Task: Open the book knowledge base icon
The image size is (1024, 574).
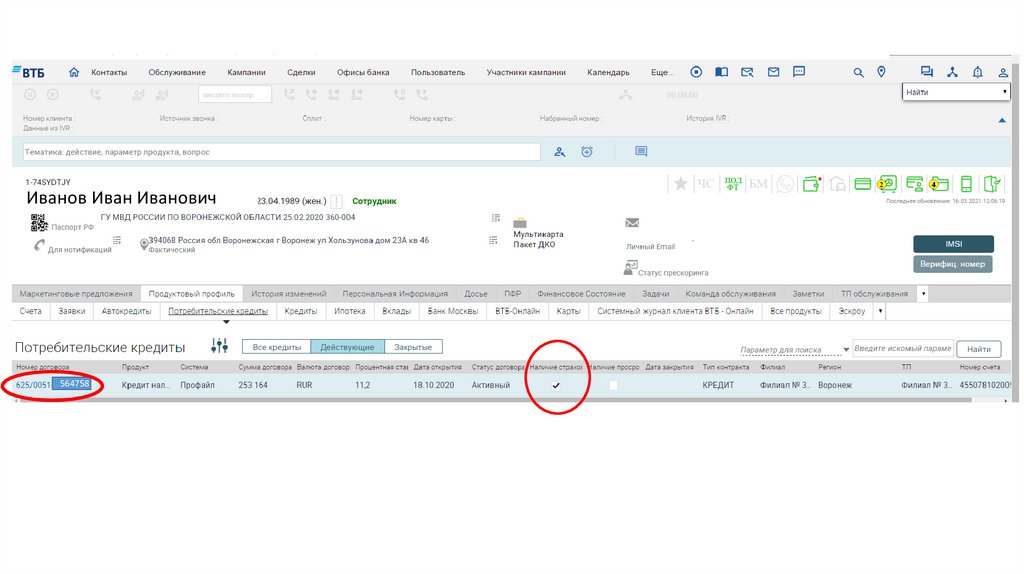Action: 722,72
